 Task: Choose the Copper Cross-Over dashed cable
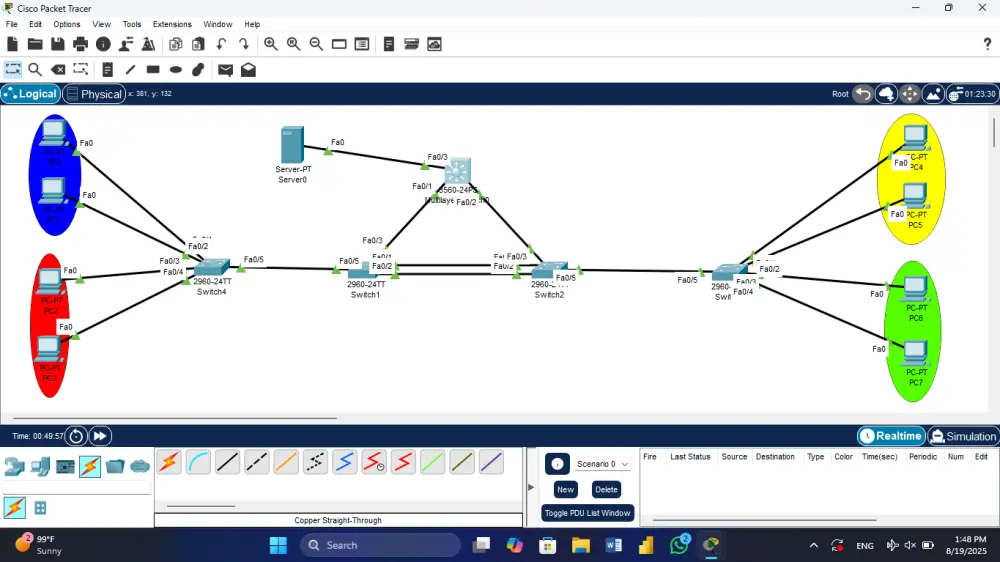(x=257, y=462)
